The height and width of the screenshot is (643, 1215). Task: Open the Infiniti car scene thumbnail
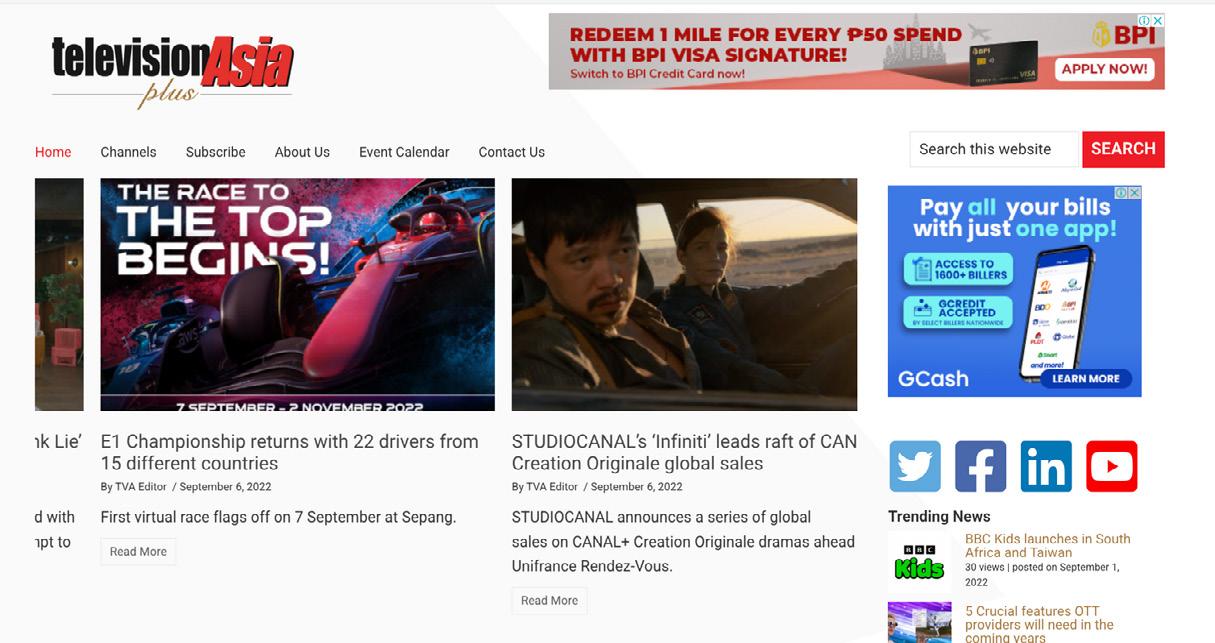pos(684,294)
